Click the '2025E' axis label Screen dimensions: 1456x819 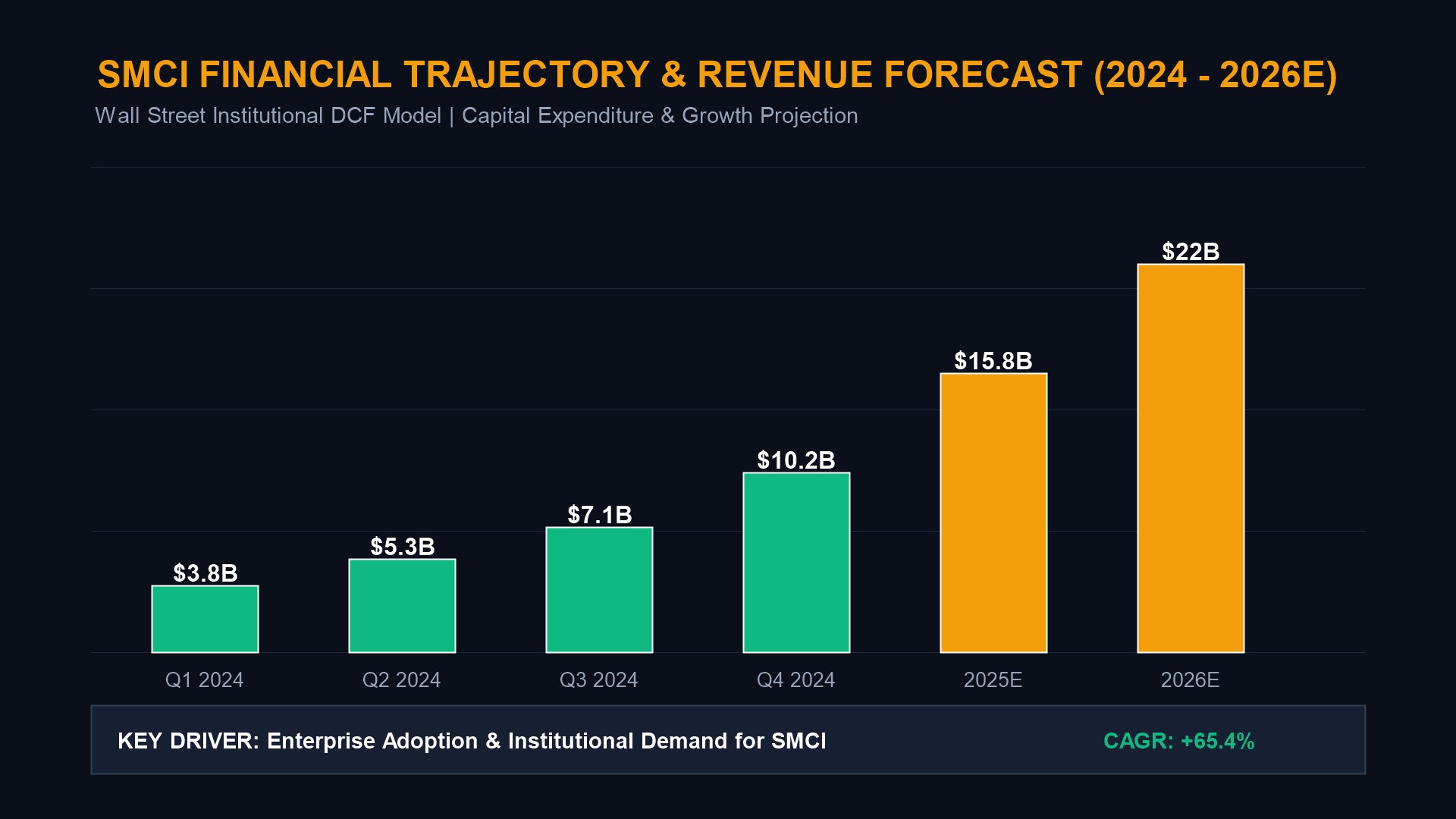point(993,679)
